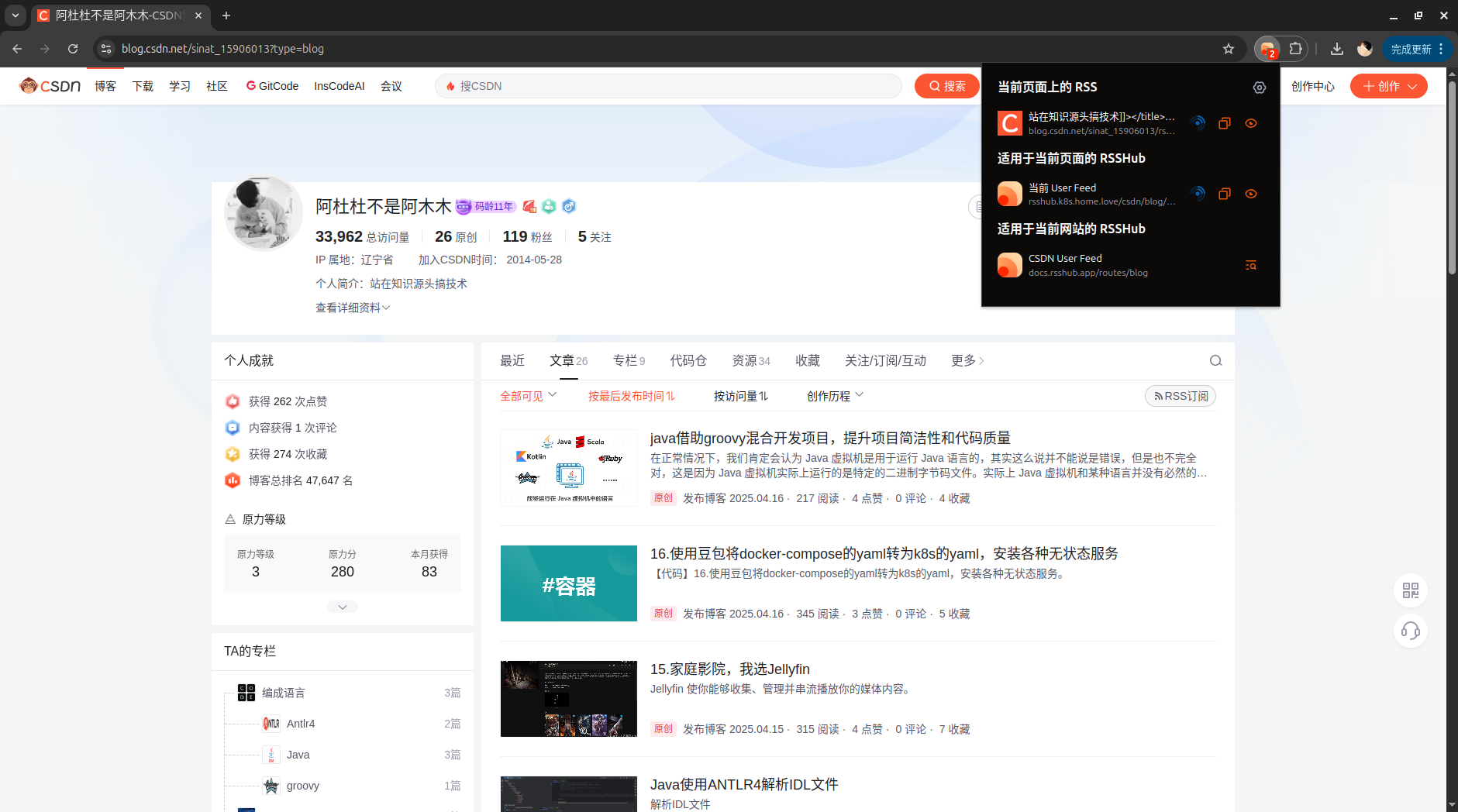Screen dimensions: 1458x812
Task: Open the 全部可见 filter dropdown
Action: point(529,396)
